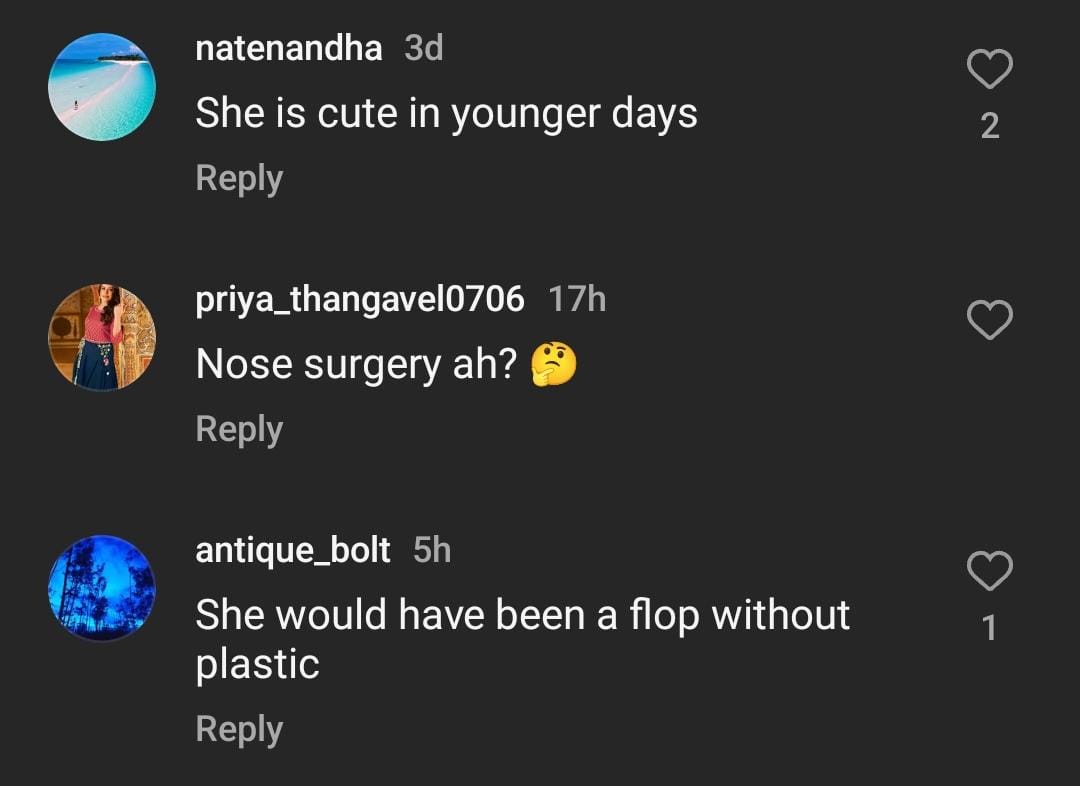Image resolution: width=1080 pixels, height=786 pixels.
Task: Tap the thinking face emoji in priya's comment
Action: (553, 366)
